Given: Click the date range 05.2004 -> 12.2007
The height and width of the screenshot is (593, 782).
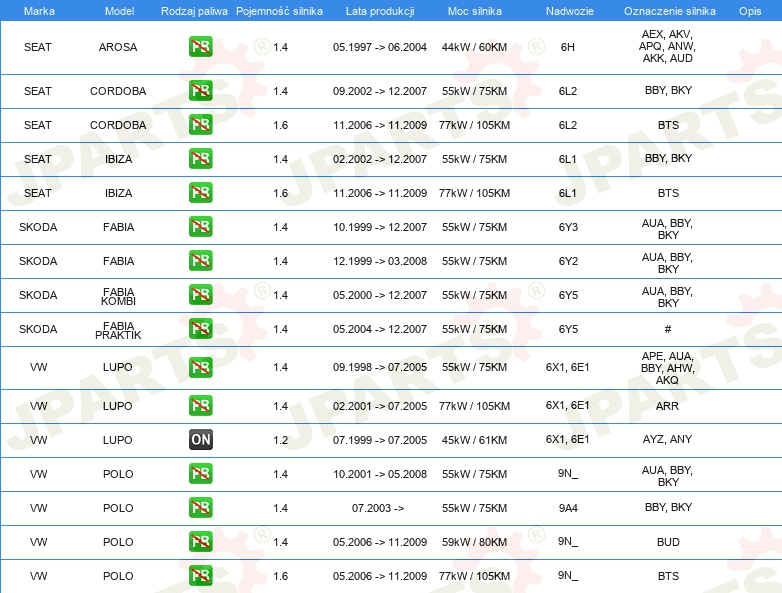Looking at the screenshot, I should tap(380, 329).
